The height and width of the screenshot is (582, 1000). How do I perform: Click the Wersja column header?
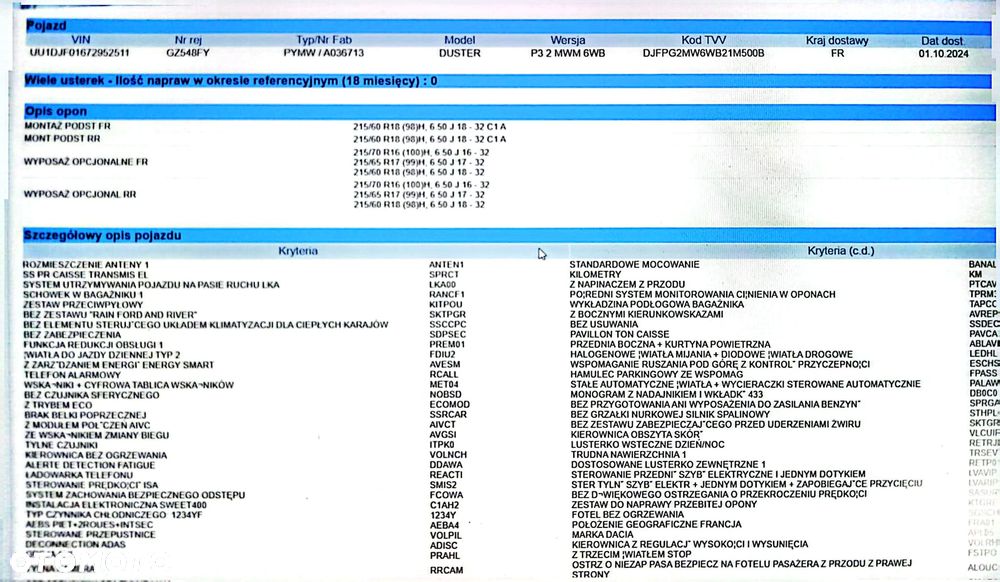pyautogui.click(x=568, y=40)
